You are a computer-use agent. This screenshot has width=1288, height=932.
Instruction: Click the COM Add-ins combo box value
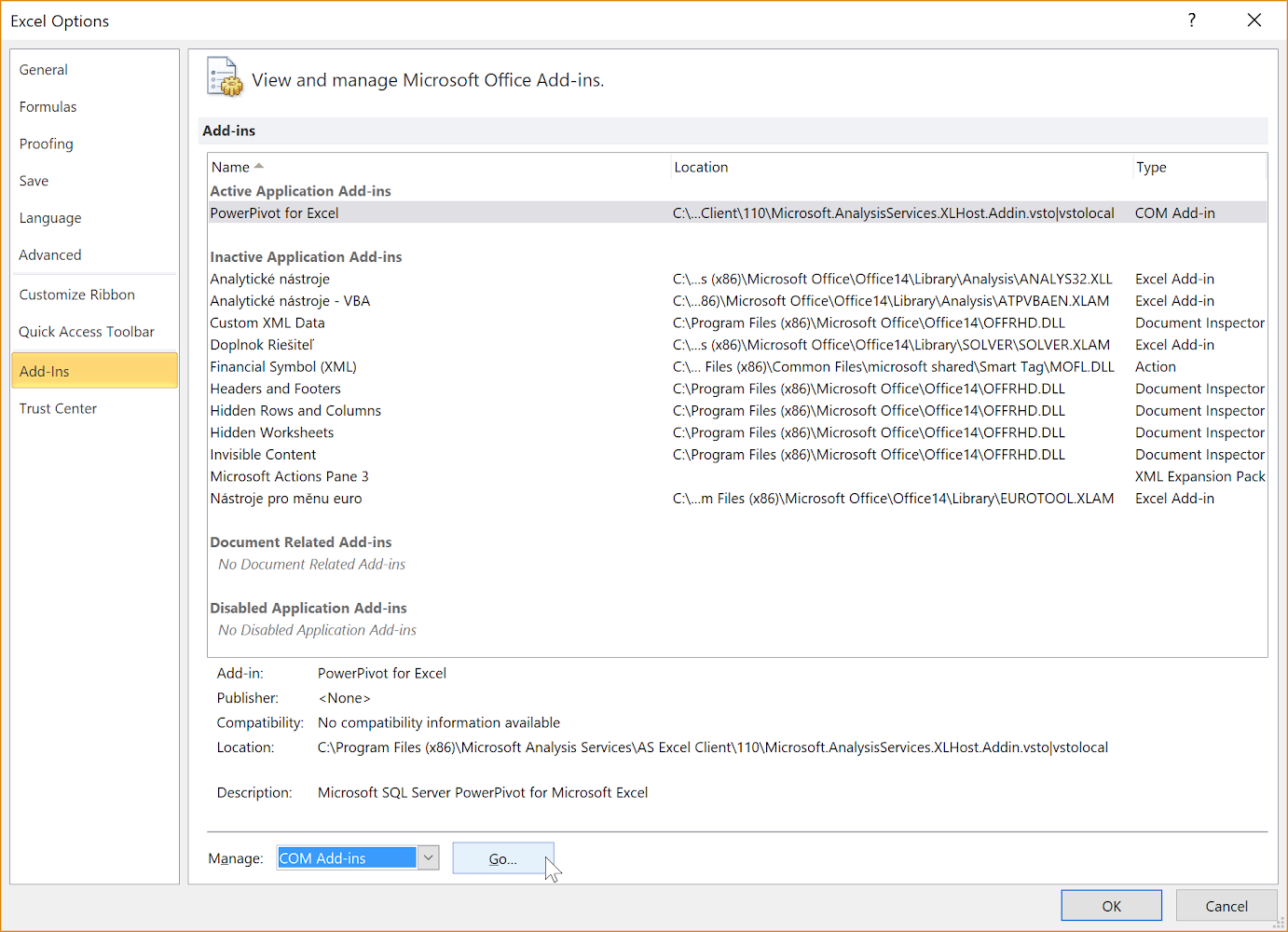click(347, 857)
